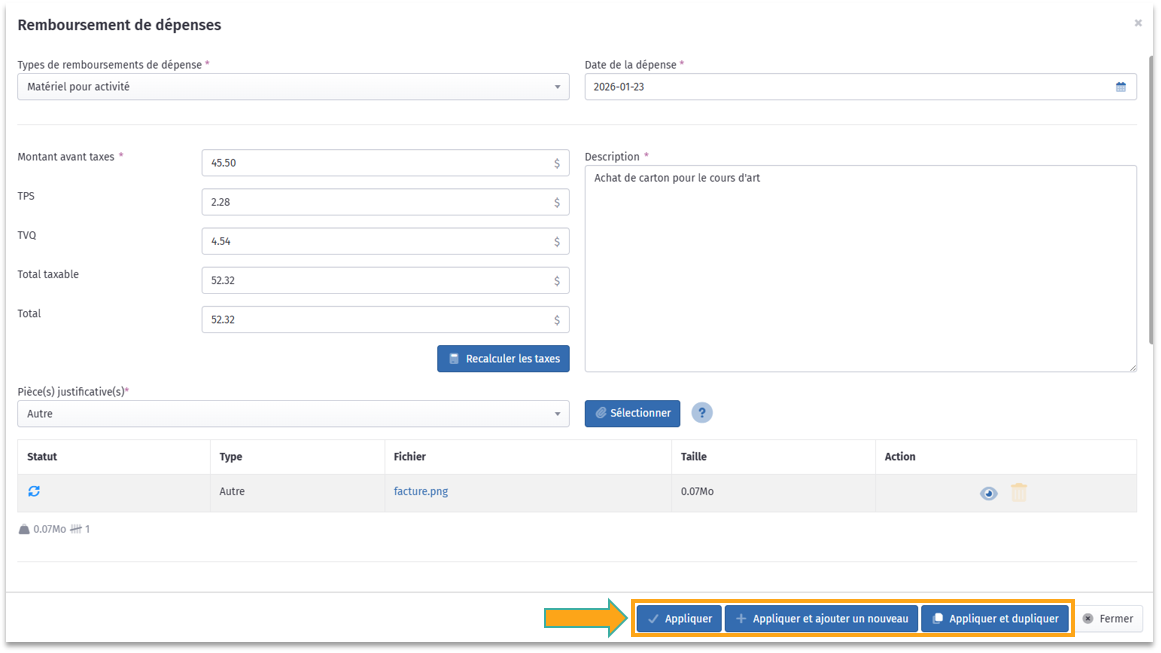Focus the TPS amount field
This screenshot has height=653, width=1161.
click(x=385, y=202)
